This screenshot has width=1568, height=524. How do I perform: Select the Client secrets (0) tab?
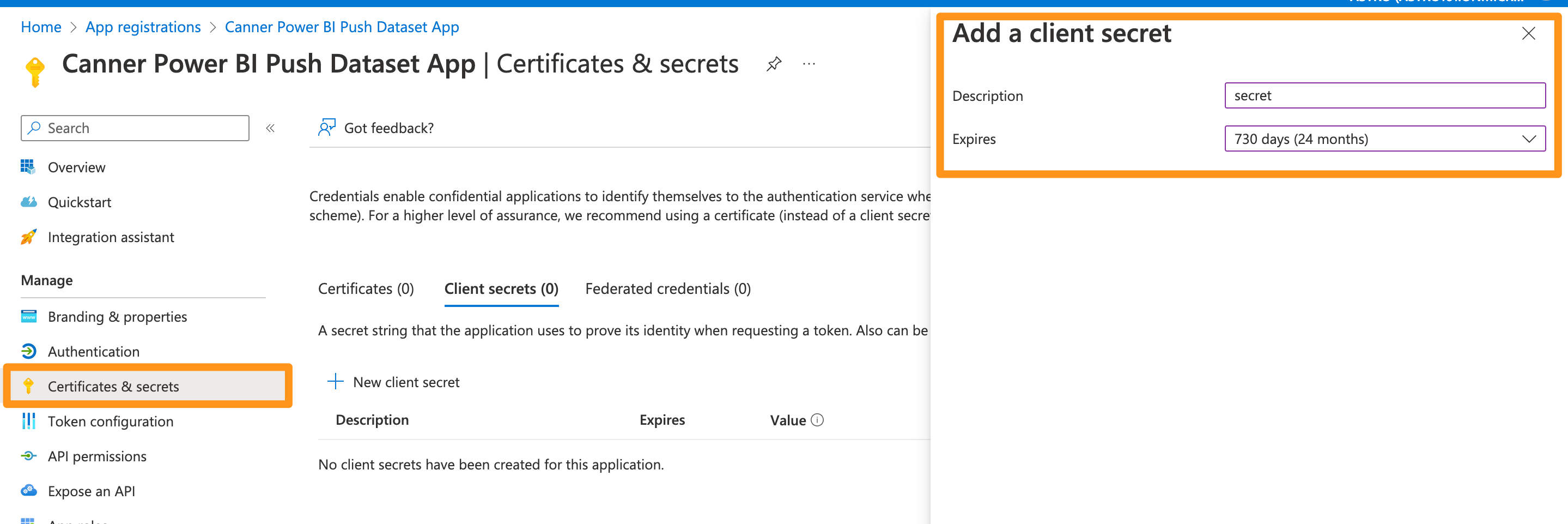point(501,289)
